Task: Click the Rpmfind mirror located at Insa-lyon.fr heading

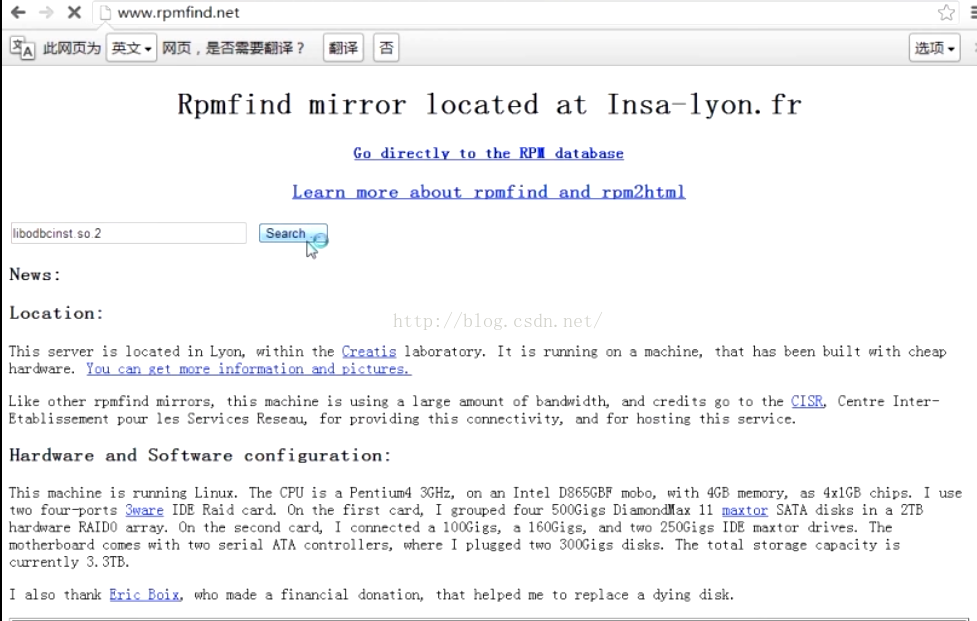Action: point(489,105)
